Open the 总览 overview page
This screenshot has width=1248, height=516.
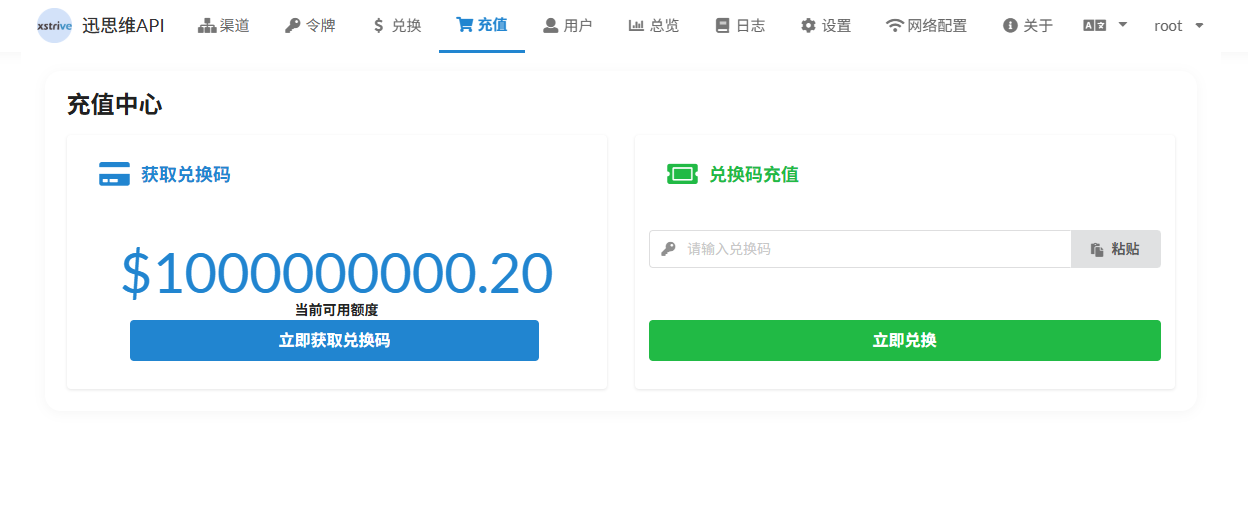coord(654,26)
